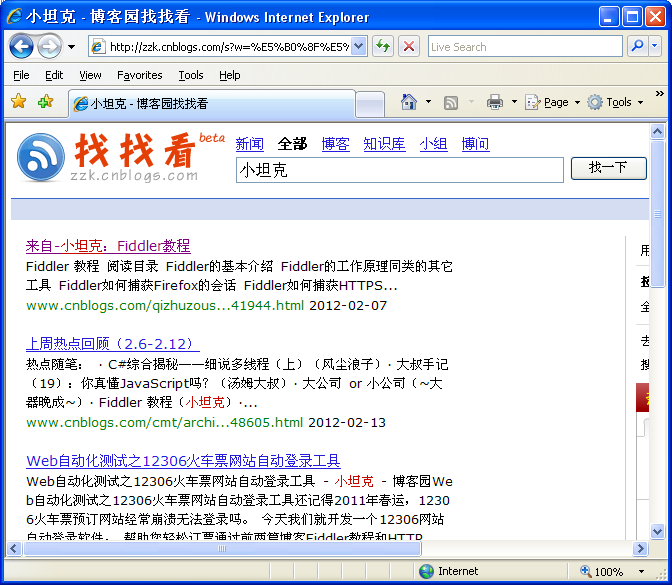Click the Home icon in command bar
This screenshot has width=672, height=585.
coord(409,102)
